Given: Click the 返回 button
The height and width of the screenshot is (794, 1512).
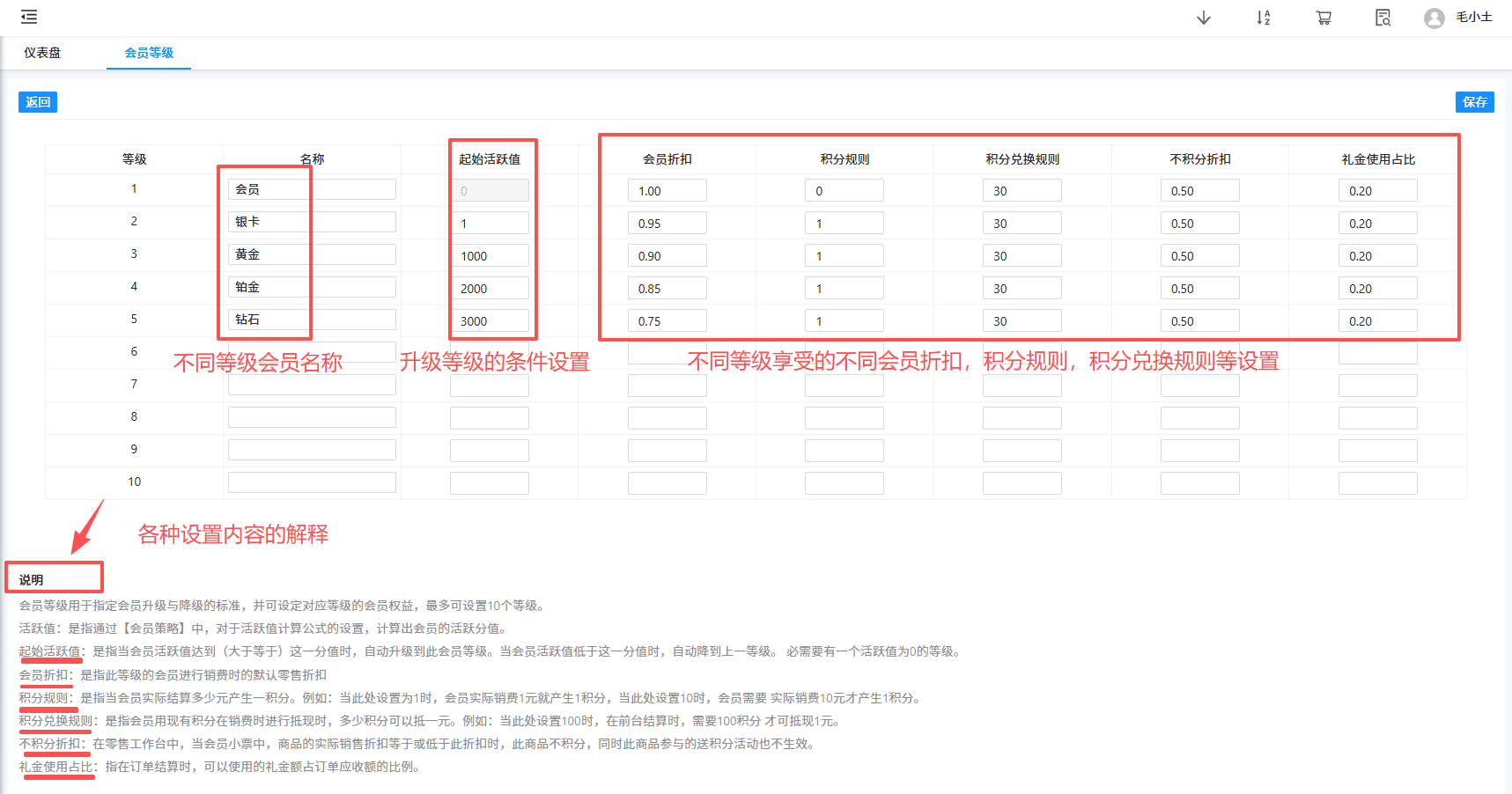Looking at the screenshot, I should pos(37,102).
